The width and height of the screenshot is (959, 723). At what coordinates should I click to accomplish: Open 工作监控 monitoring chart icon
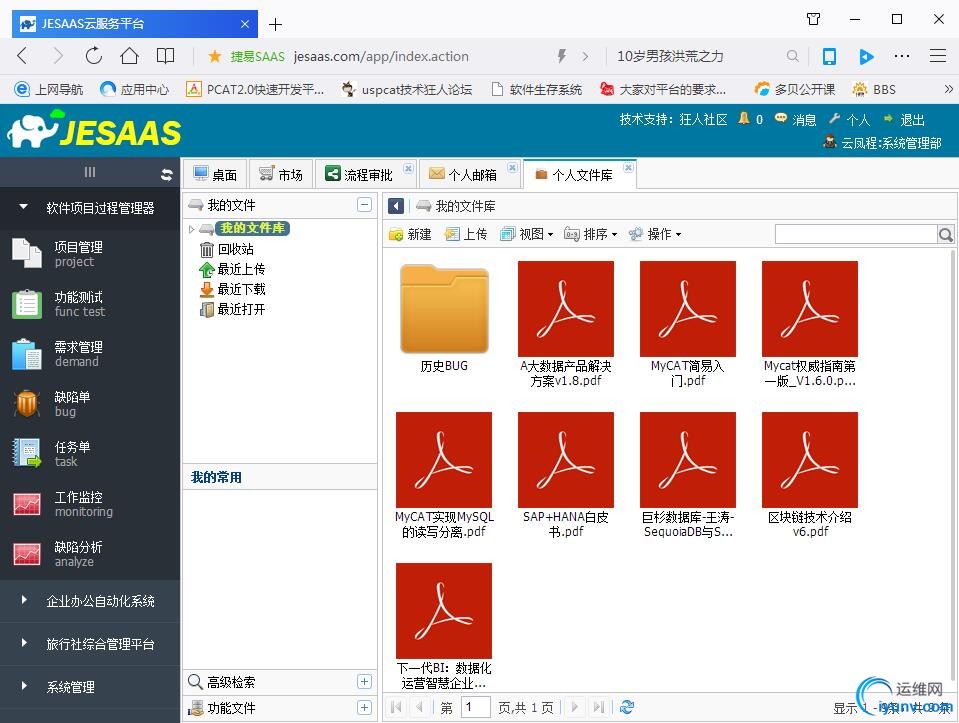point(27,504)
